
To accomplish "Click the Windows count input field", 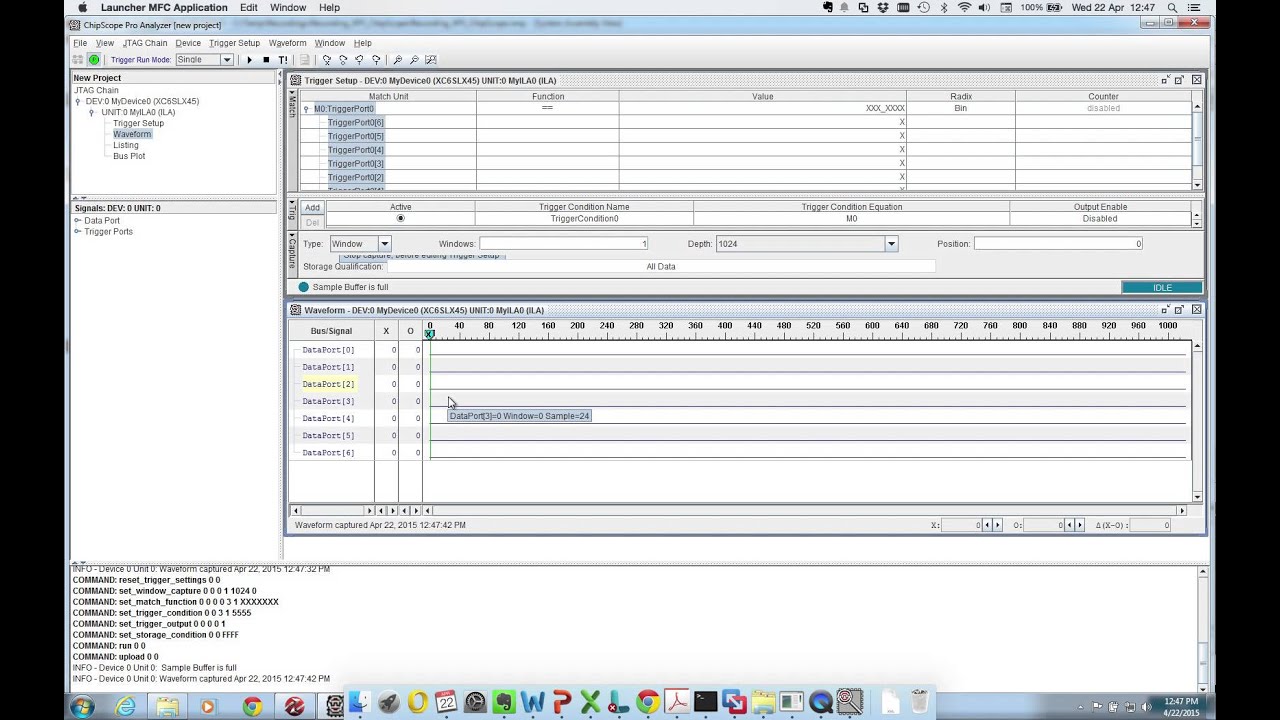I will pyautogui.click(x=564, y=244).
